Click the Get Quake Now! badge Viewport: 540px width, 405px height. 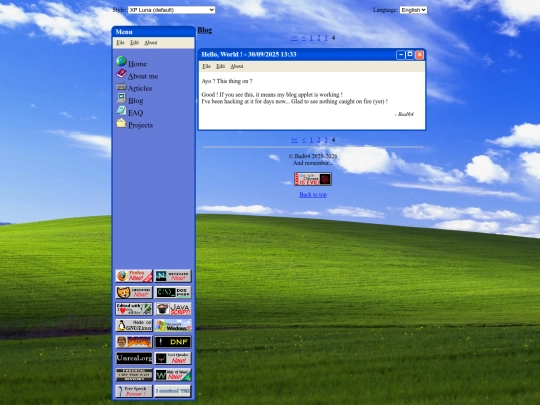(173, 359)
